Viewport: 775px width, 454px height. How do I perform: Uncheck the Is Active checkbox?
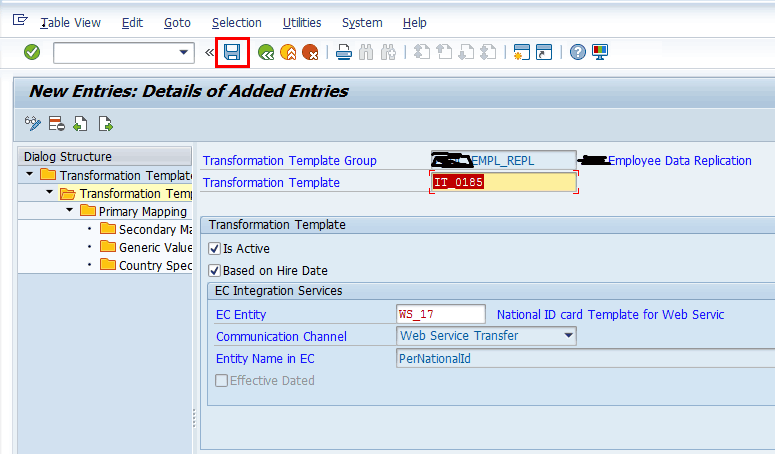click(214, 249)
